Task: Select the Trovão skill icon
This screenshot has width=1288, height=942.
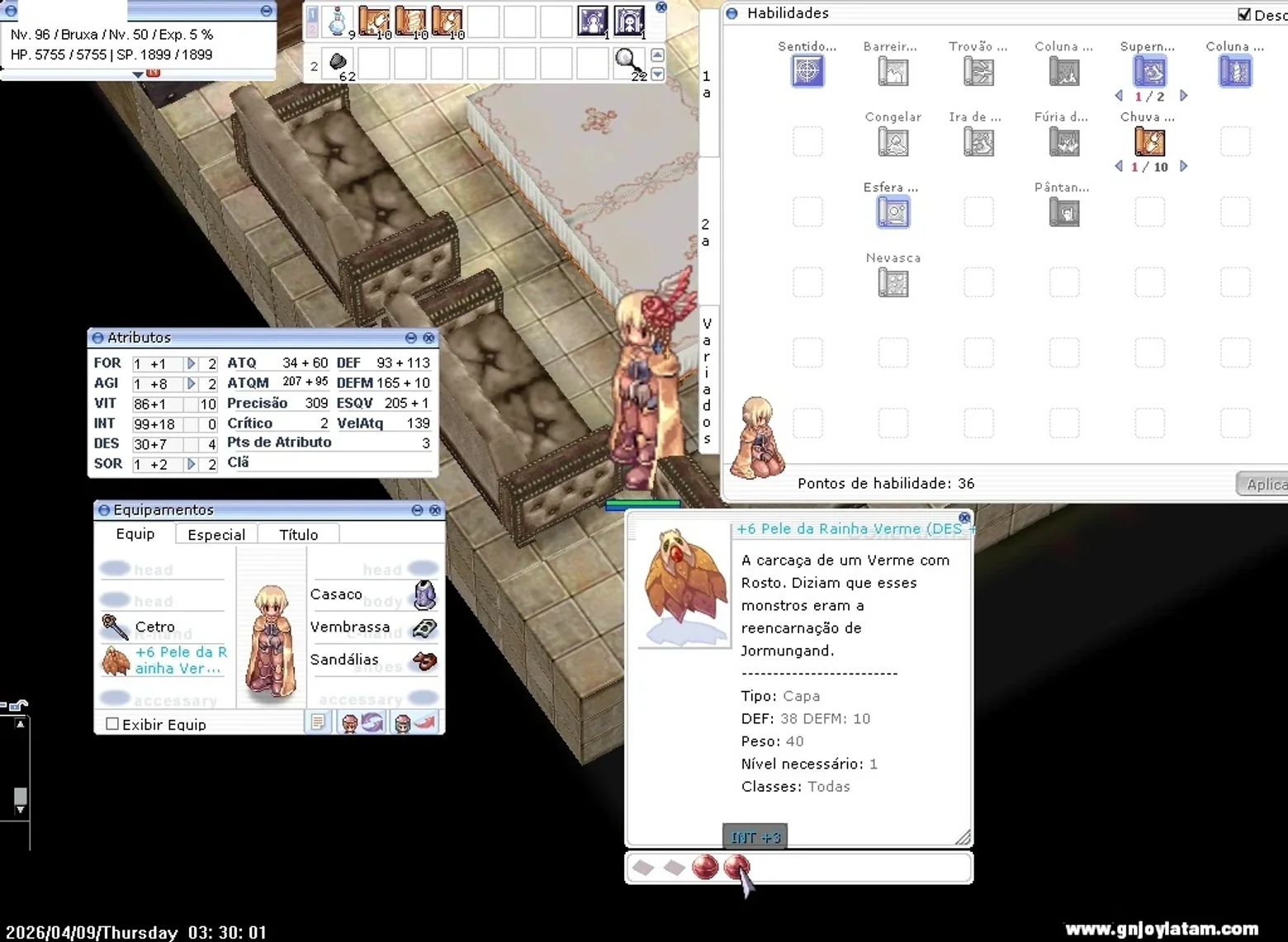Action: (x=978, y=72)
